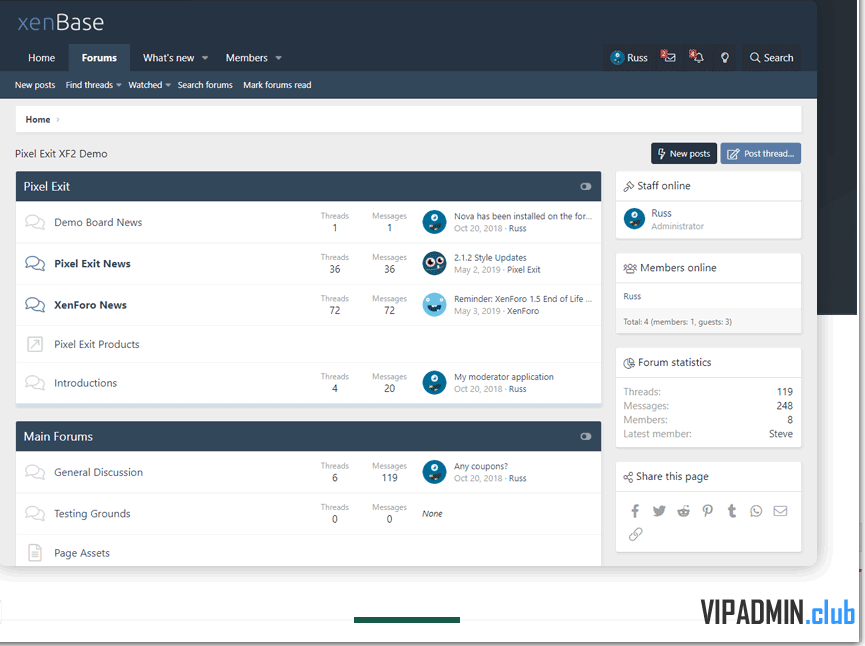The image size is (865, 646).
Task: Open the General Discussion forum
Action: tap(98, 472)
